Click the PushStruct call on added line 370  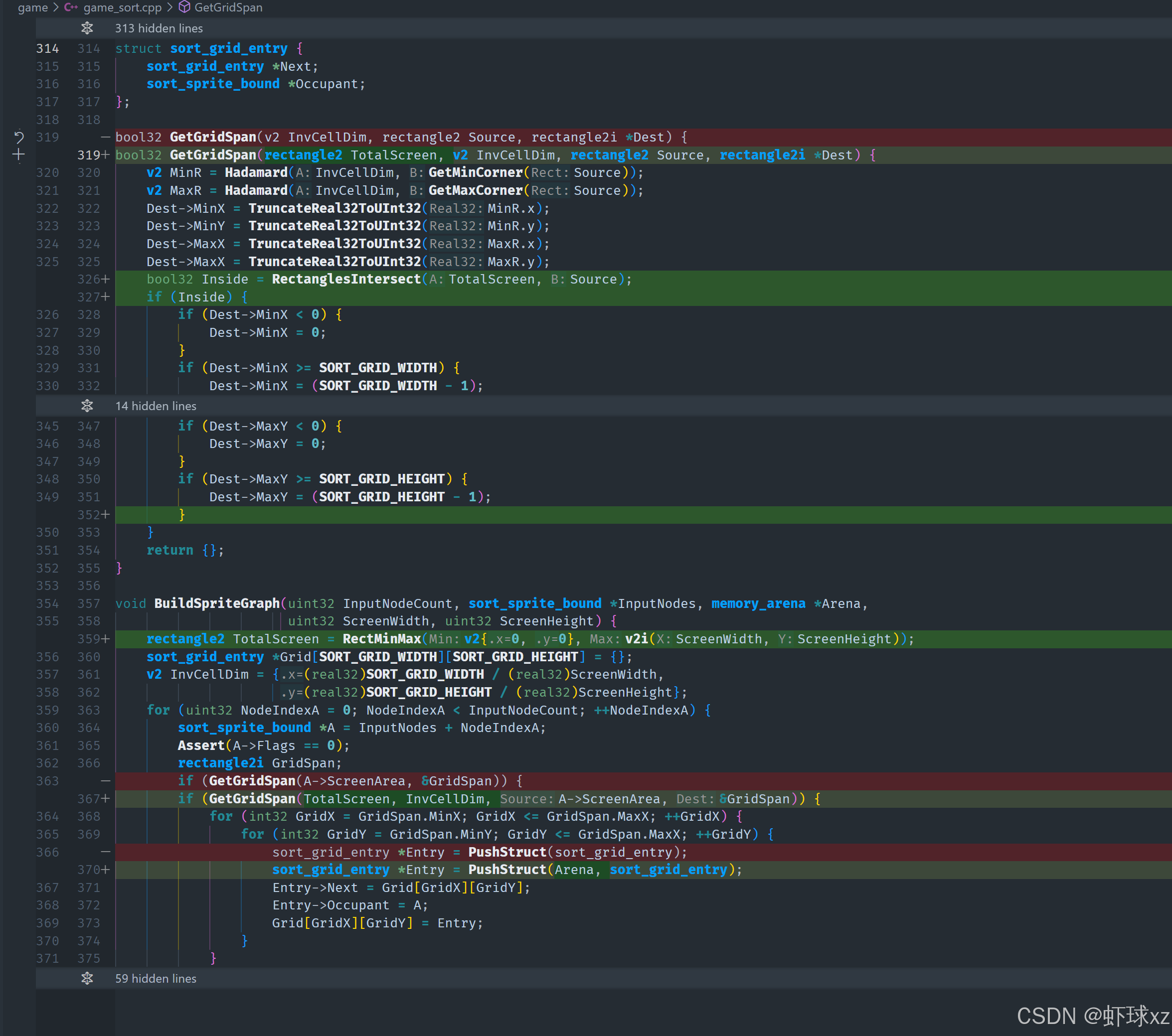tap(507, 869)
